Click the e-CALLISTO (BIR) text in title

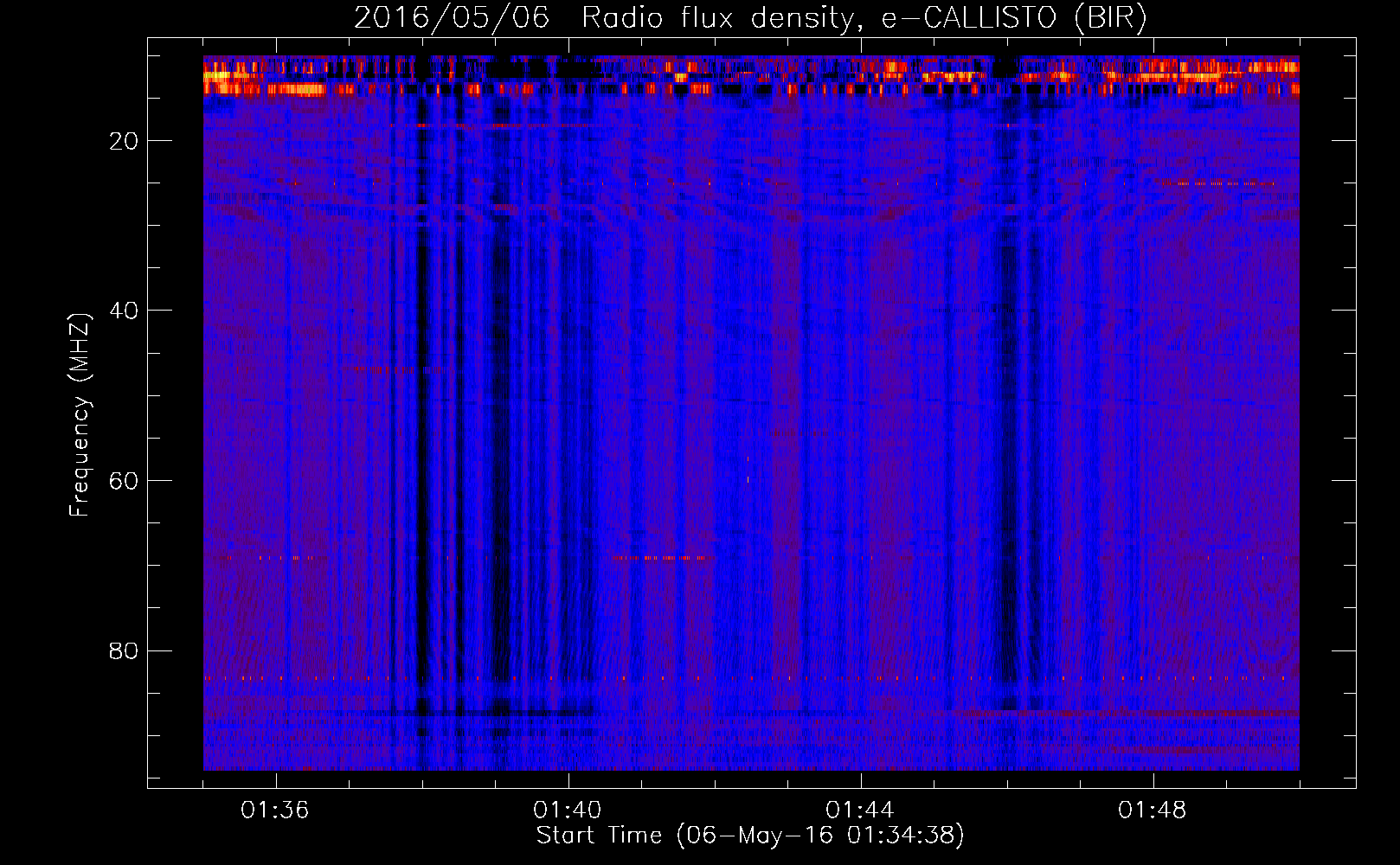pyautogui.click(x=1014, y=18)
